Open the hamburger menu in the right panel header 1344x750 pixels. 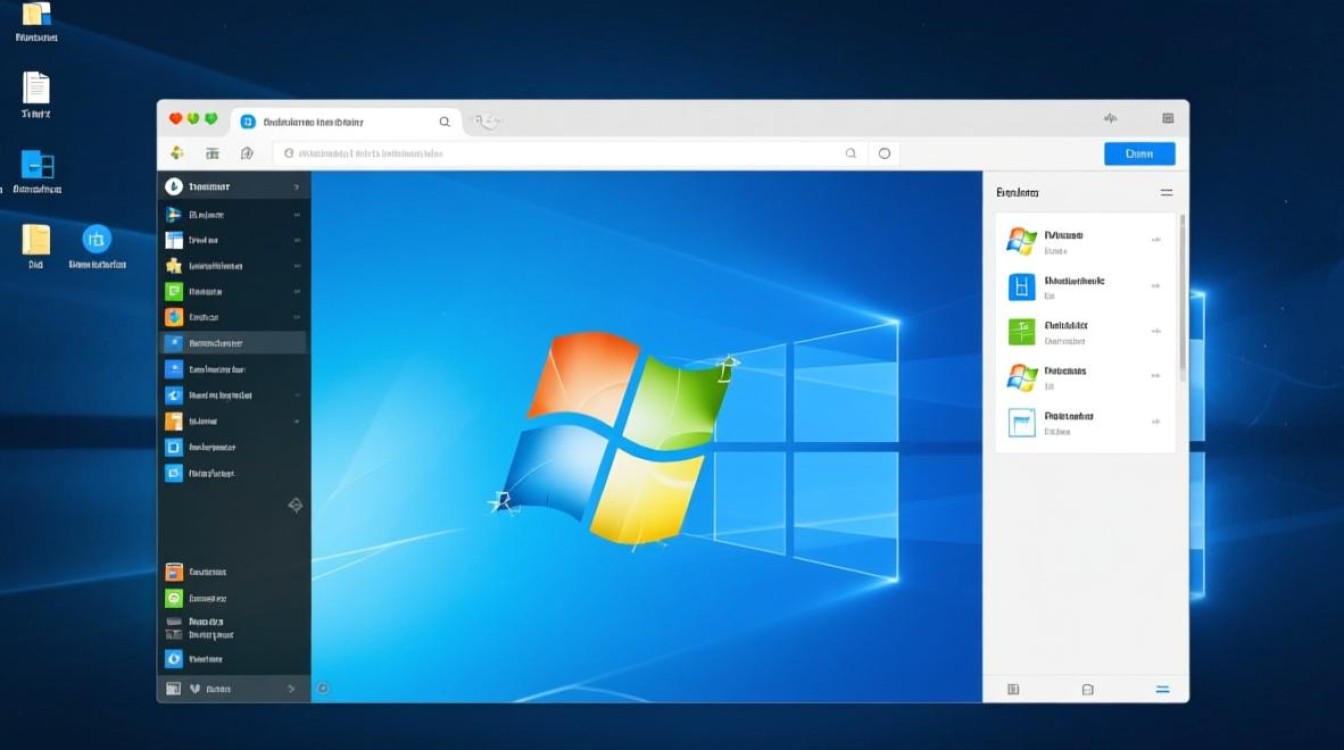(x=1166, y=192)
